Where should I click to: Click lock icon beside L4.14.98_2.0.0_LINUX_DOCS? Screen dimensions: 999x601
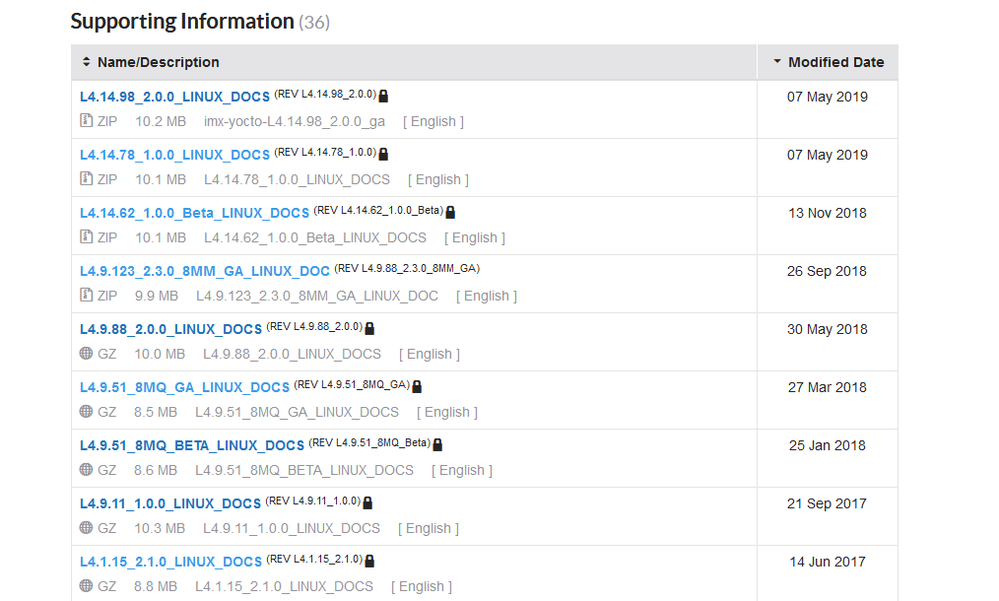(384, 96)
